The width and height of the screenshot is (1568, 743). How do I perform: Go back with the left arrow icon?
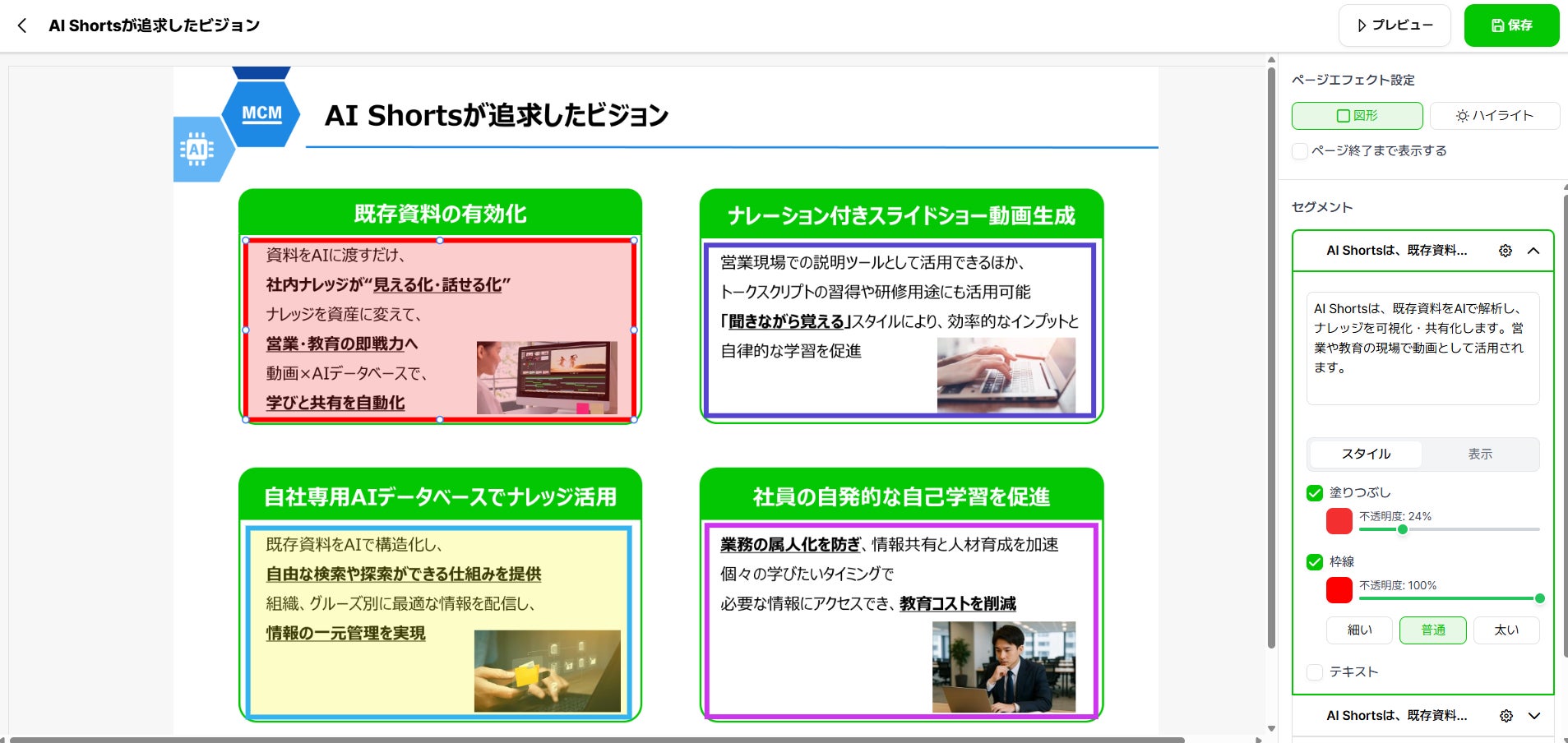coord(22,25)
